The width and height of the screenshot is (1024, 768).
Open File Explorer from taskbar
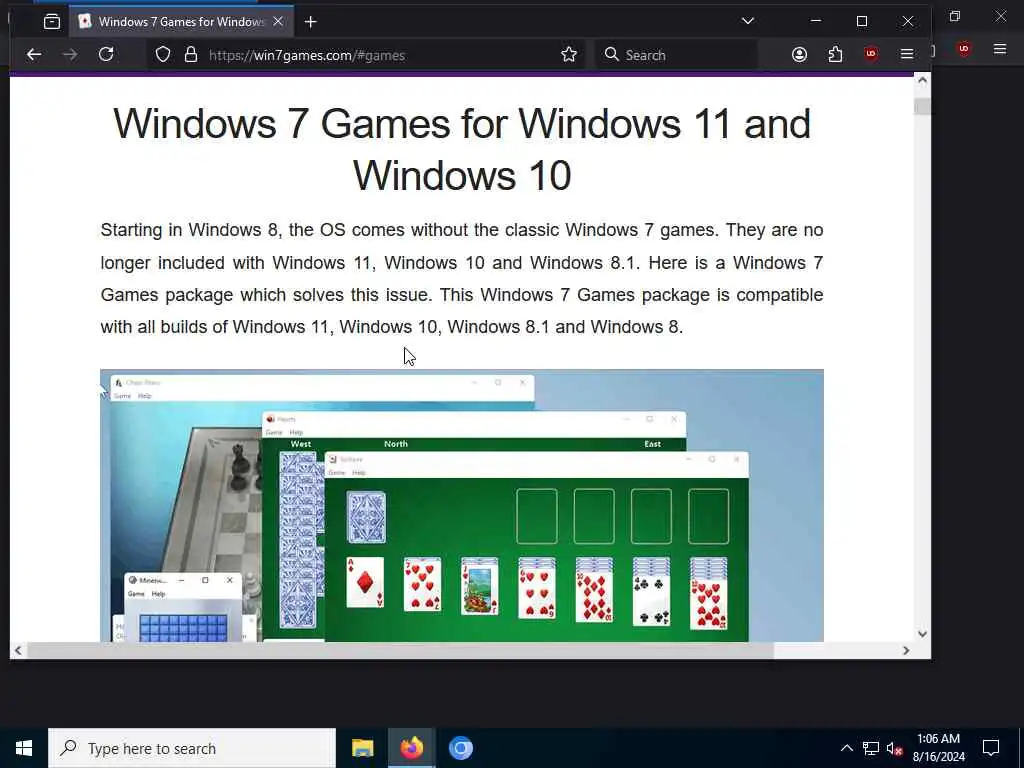pyautogui.click(x=362, y=748)
